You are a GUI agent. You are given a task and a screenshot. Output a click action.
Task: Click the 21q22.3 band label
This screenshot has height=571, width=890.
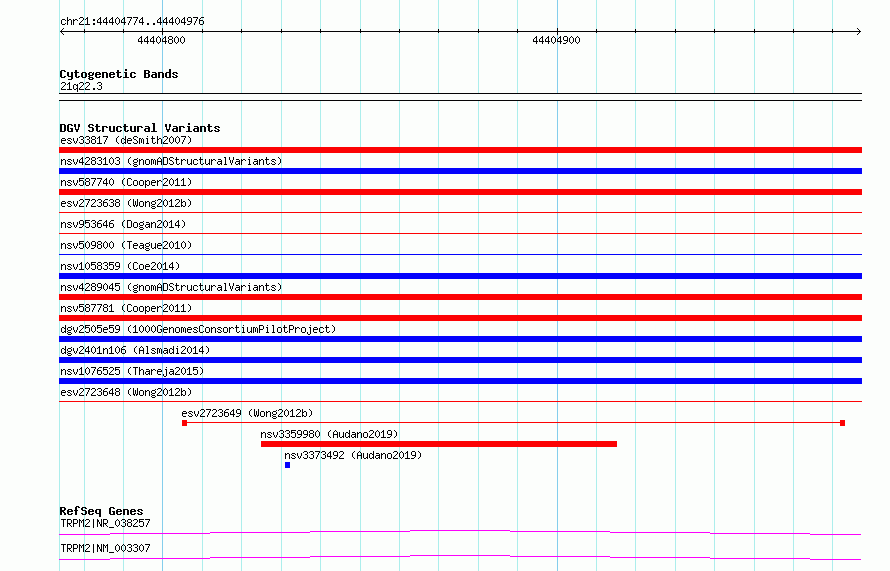coord(81,86)
